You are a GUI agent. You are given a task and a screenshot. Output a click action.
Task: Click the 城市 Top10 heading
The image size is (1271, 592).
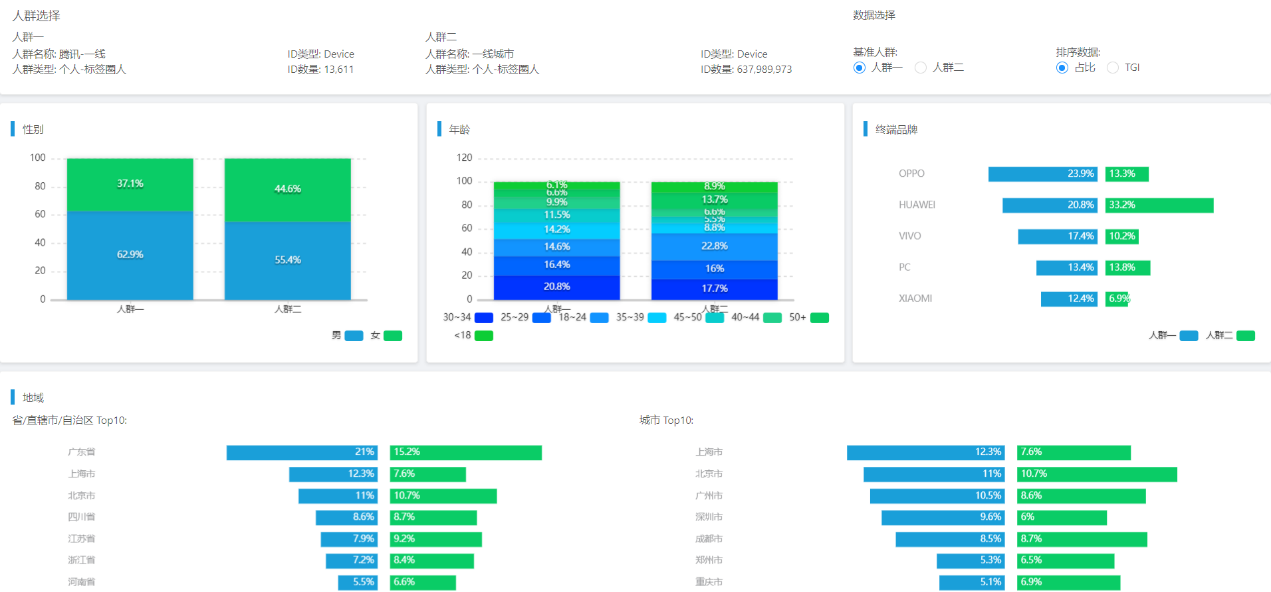pos(667,420)
